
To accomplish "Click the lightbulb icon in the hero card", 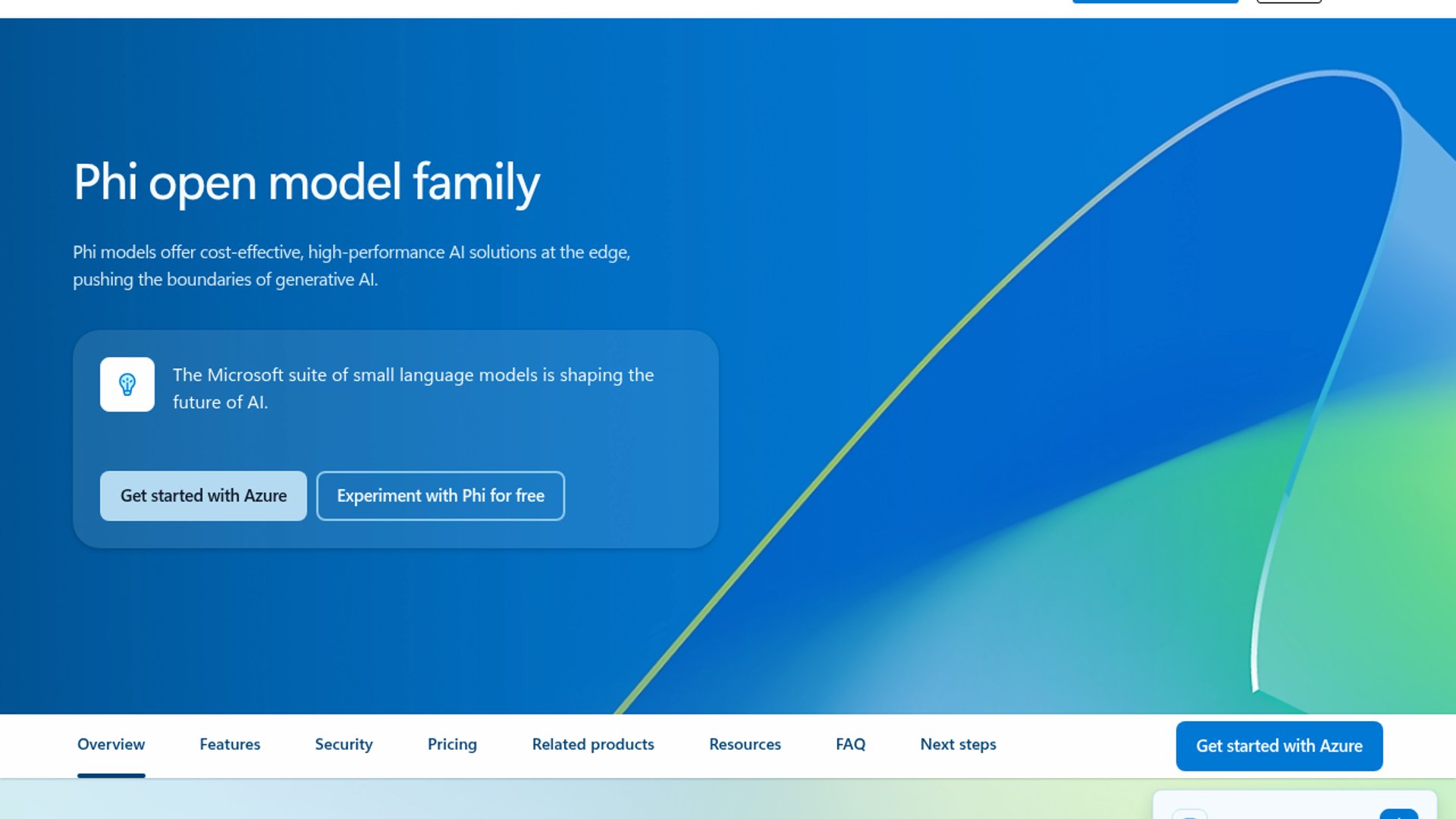I will coord(127,384).
